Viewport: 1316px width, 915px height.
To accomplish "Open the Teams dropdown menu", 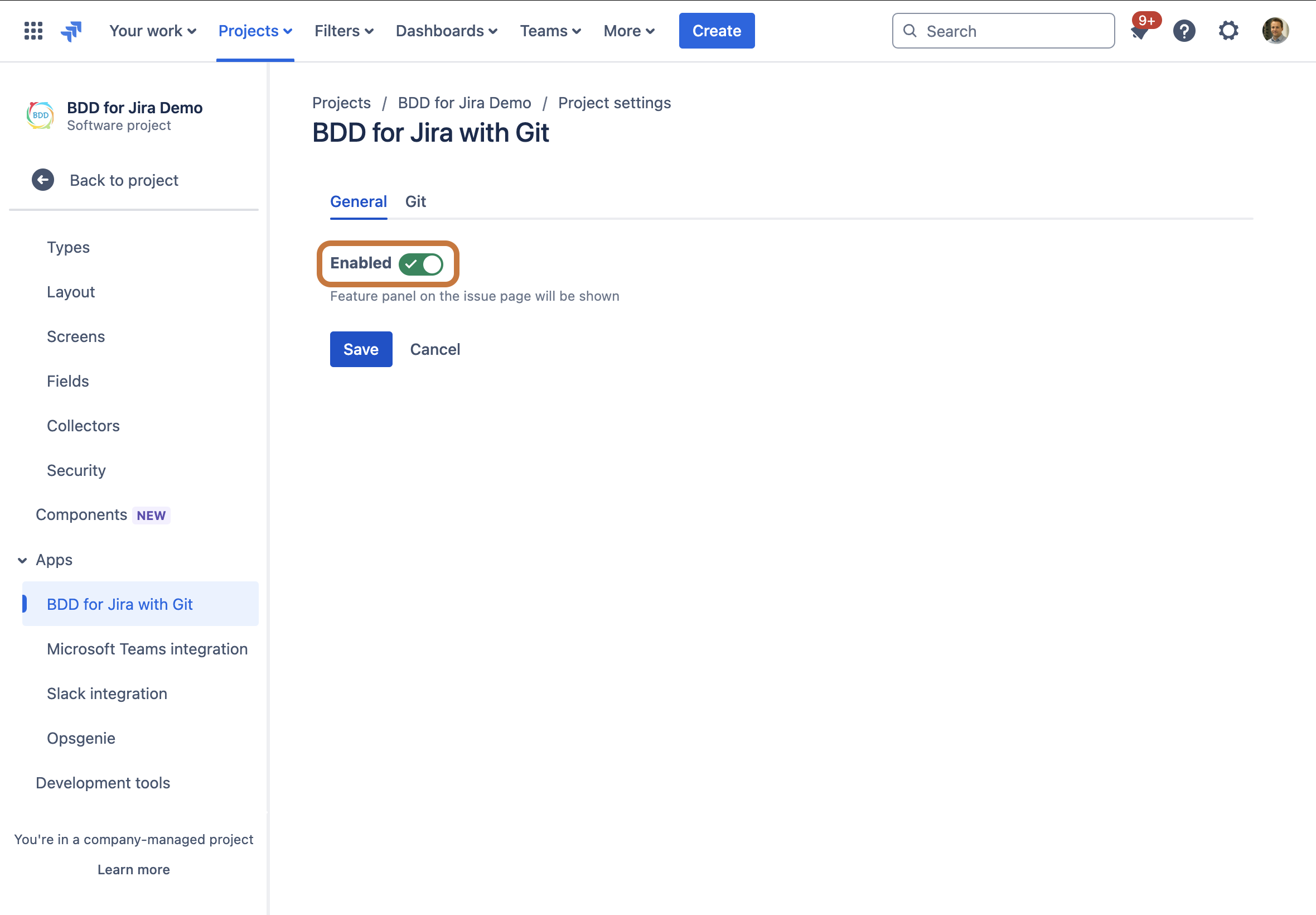I will pos(550,31).
